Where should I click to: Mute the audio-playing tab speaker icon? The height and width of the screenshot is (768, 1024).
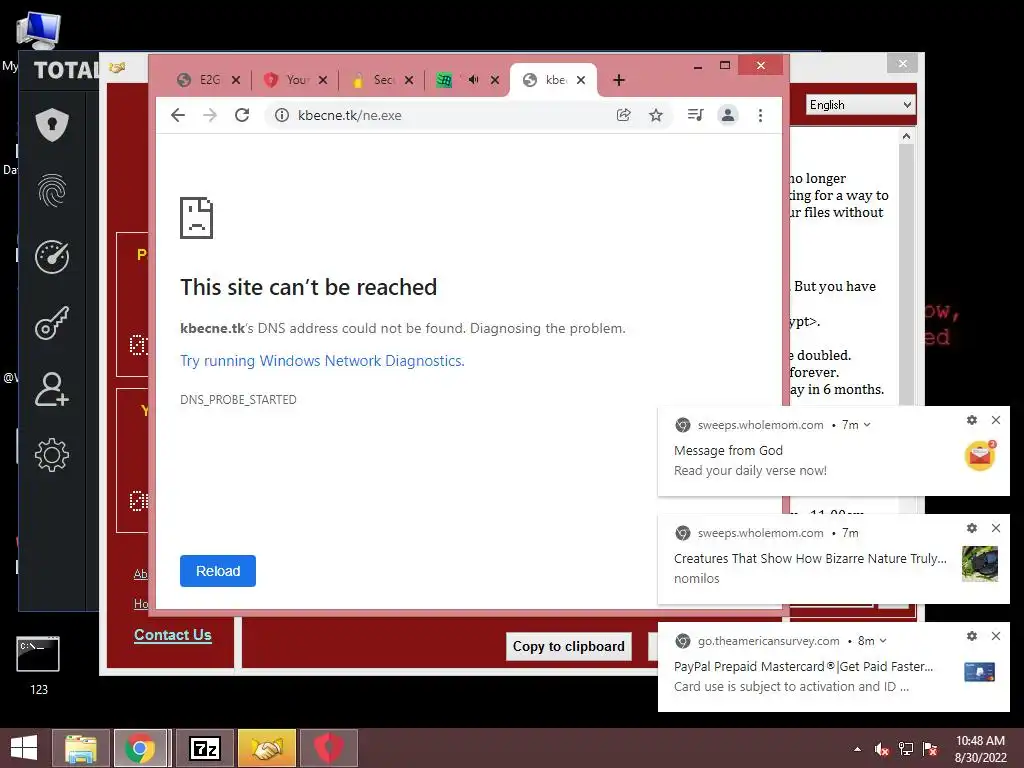point(473,79)
